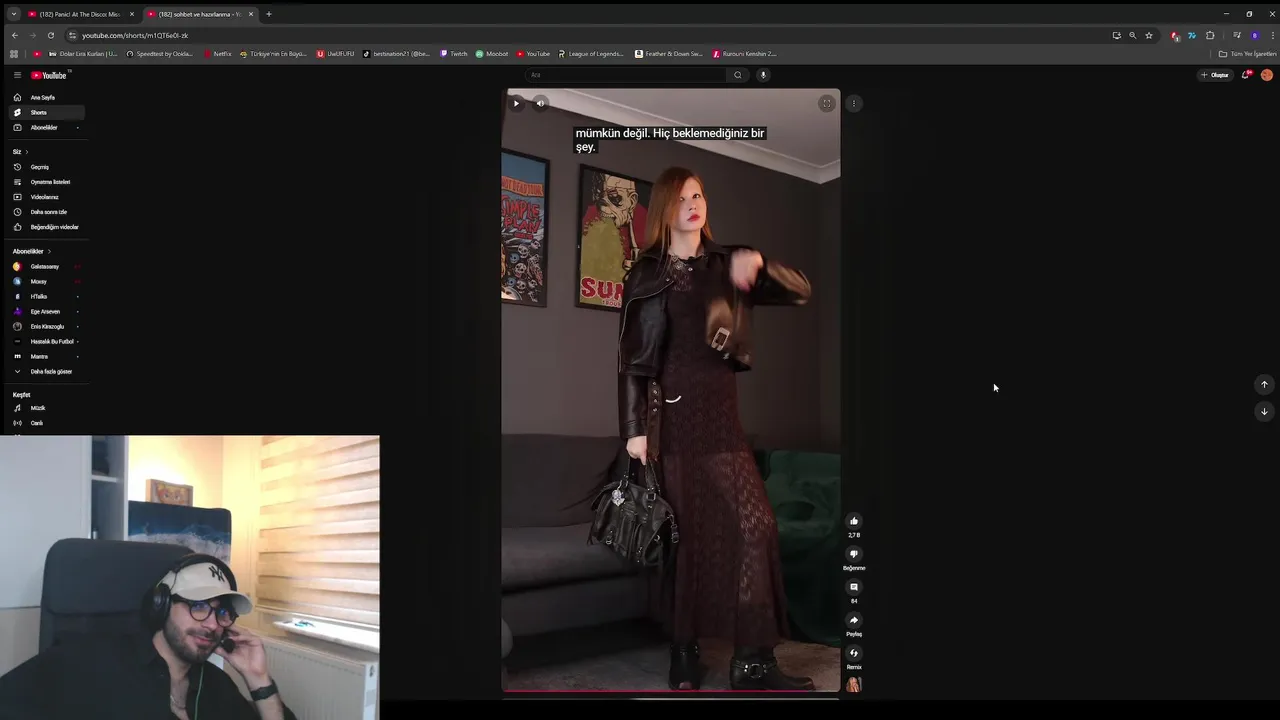1280x720 pixels.
Task: Open Abonelikler in the top sidebar section
Action: click(47, 127)
